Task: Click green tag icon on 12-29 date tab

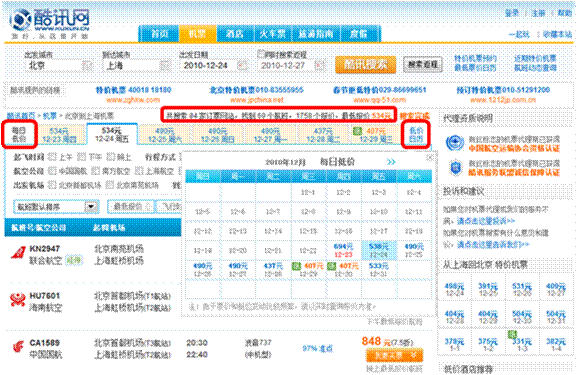Action: coord(356,131)
